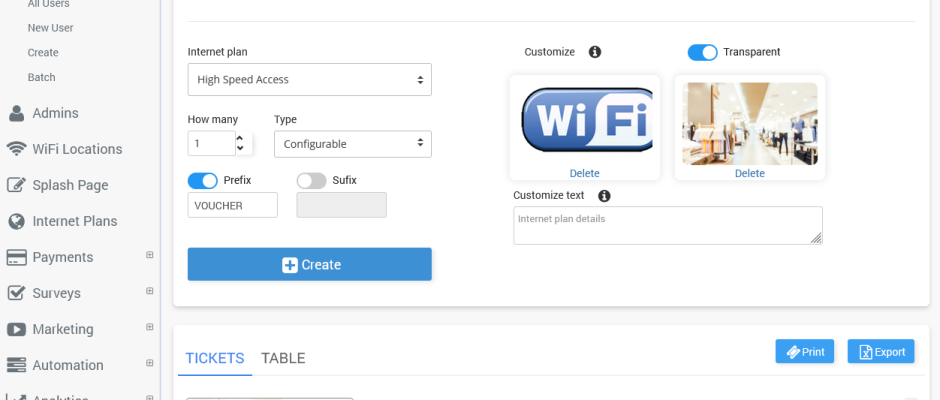Turn off the Transparent switch
The height and width of the screenshot is (400, 940).
pyautogui.click(x=702, y=52)
